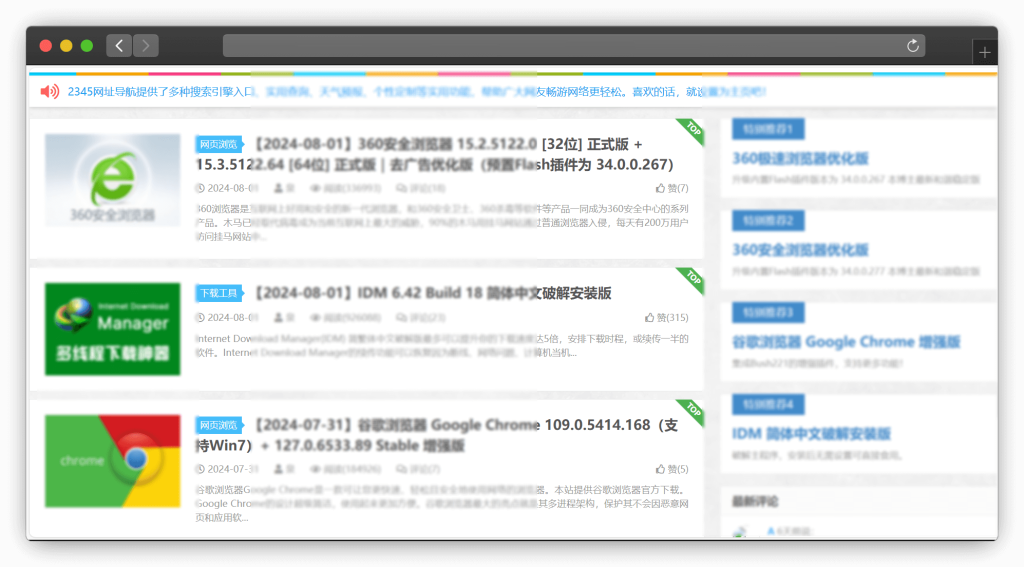
Task: Click the blue badge above 谷歌浏览器 Google Chrome 增强版
Action: (768, 312)
